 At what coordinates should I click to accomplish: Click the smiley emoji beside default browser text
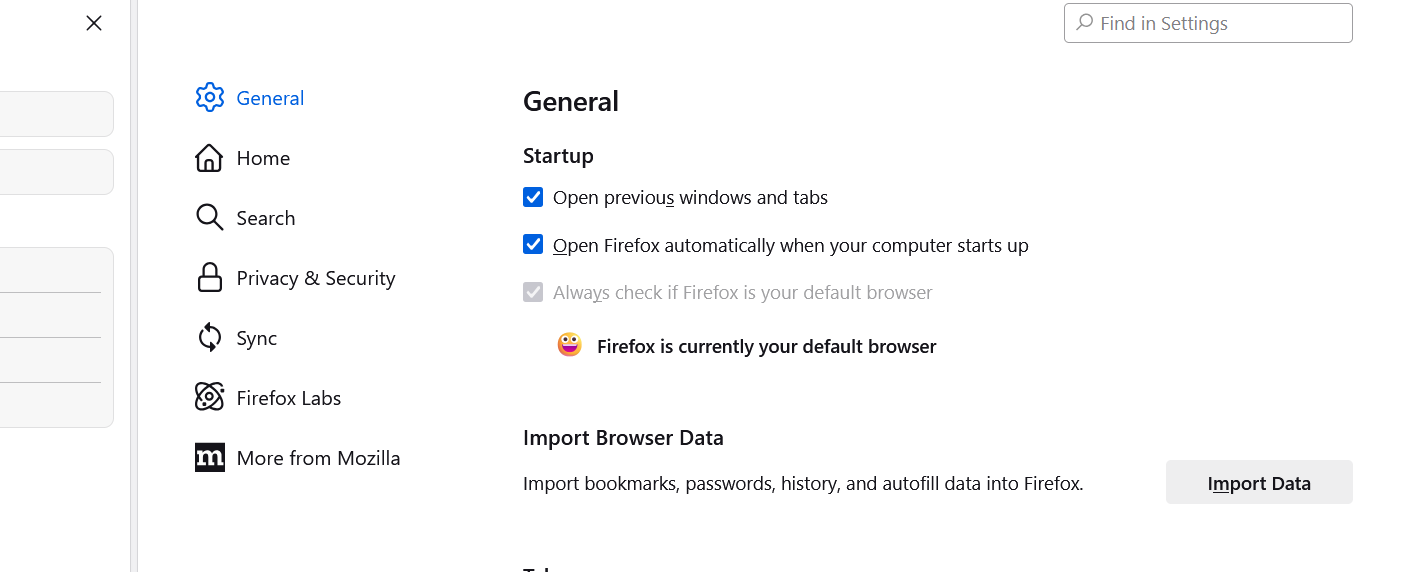click(570, 345)
